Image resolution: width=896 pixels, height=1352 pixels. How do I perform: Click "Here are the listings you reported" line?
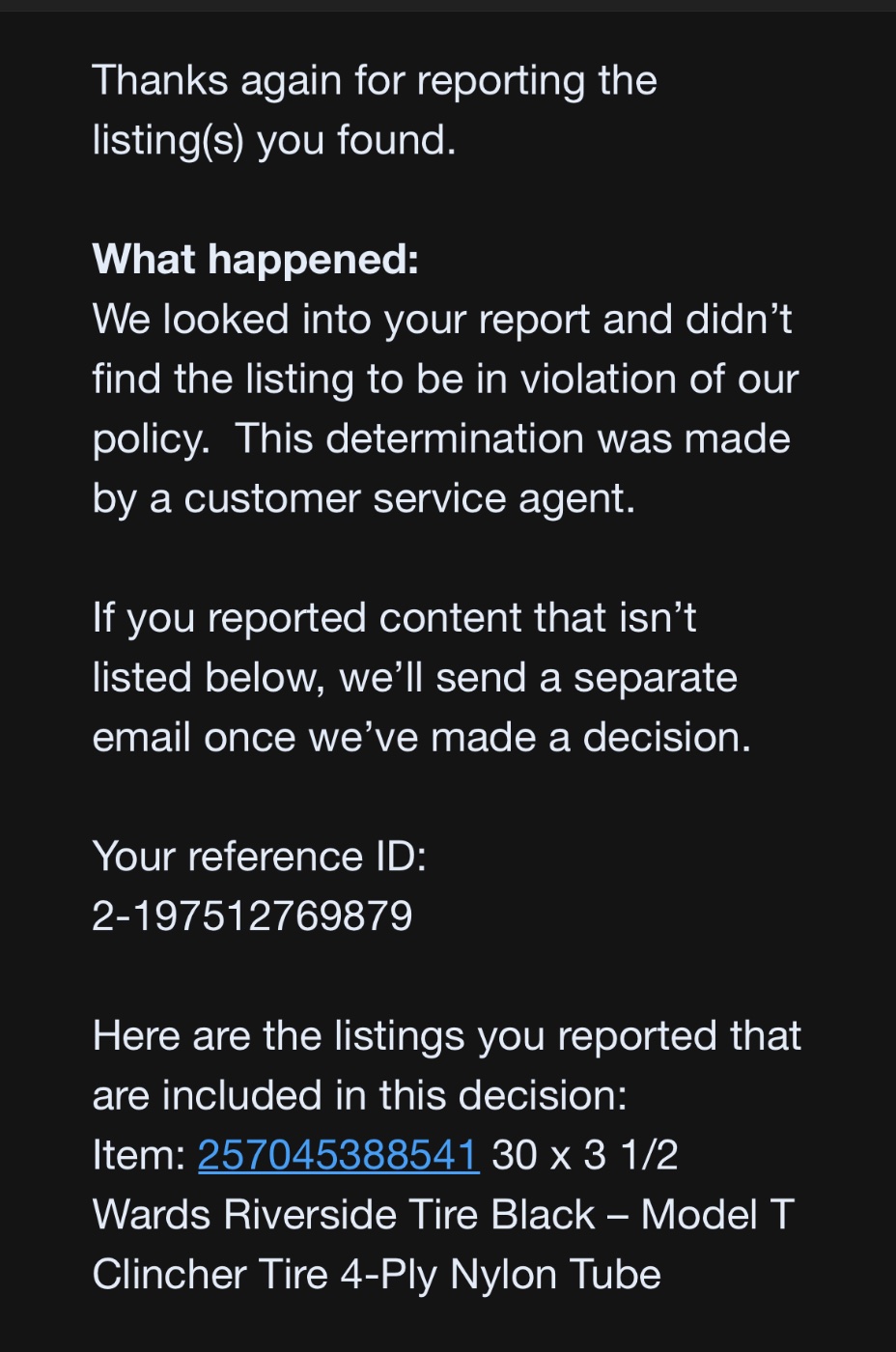click(446, 1036)
